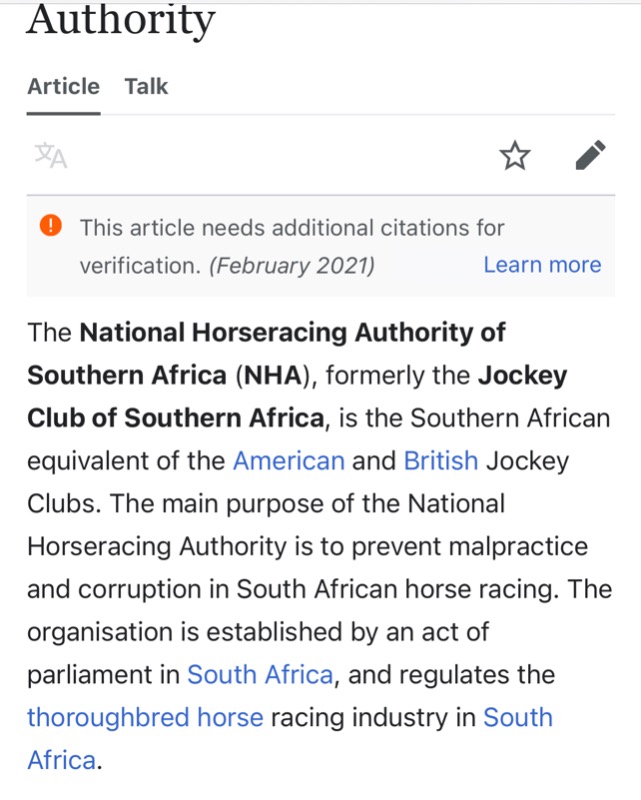
Task: Click the star icon to watch this page
Action: [515, 155]
